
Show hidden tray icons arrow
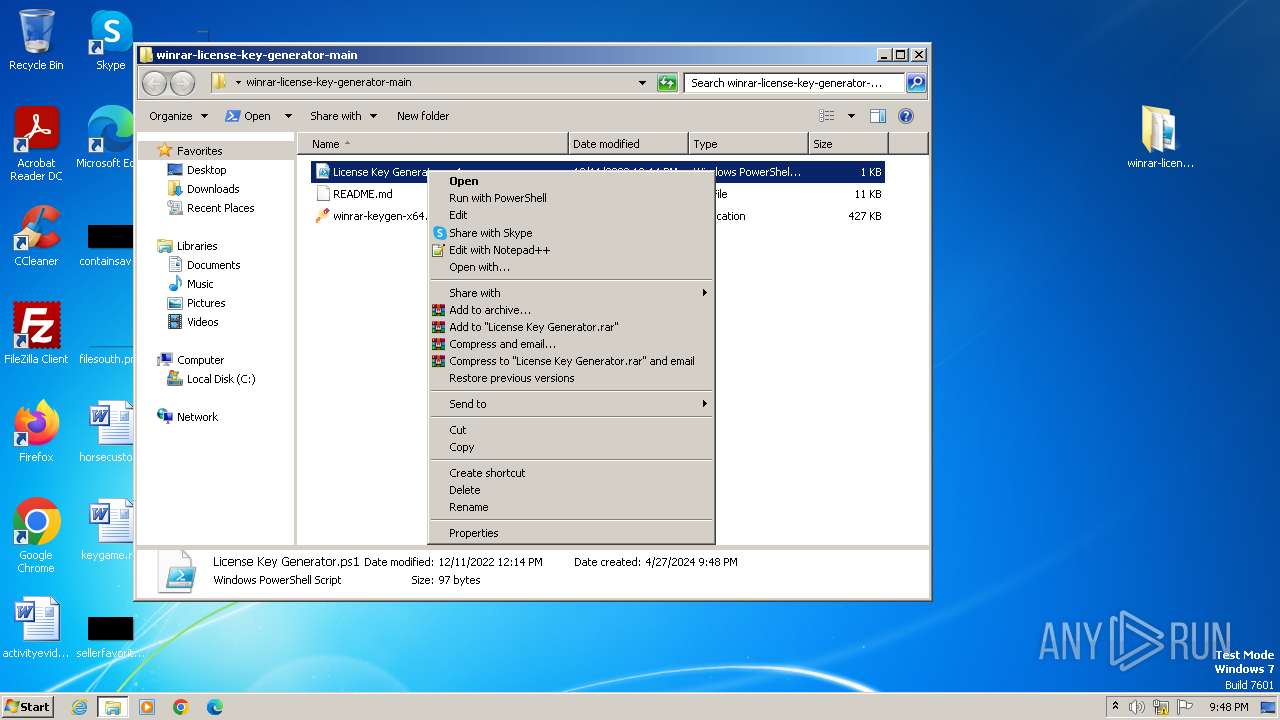tap(1115, 707)
